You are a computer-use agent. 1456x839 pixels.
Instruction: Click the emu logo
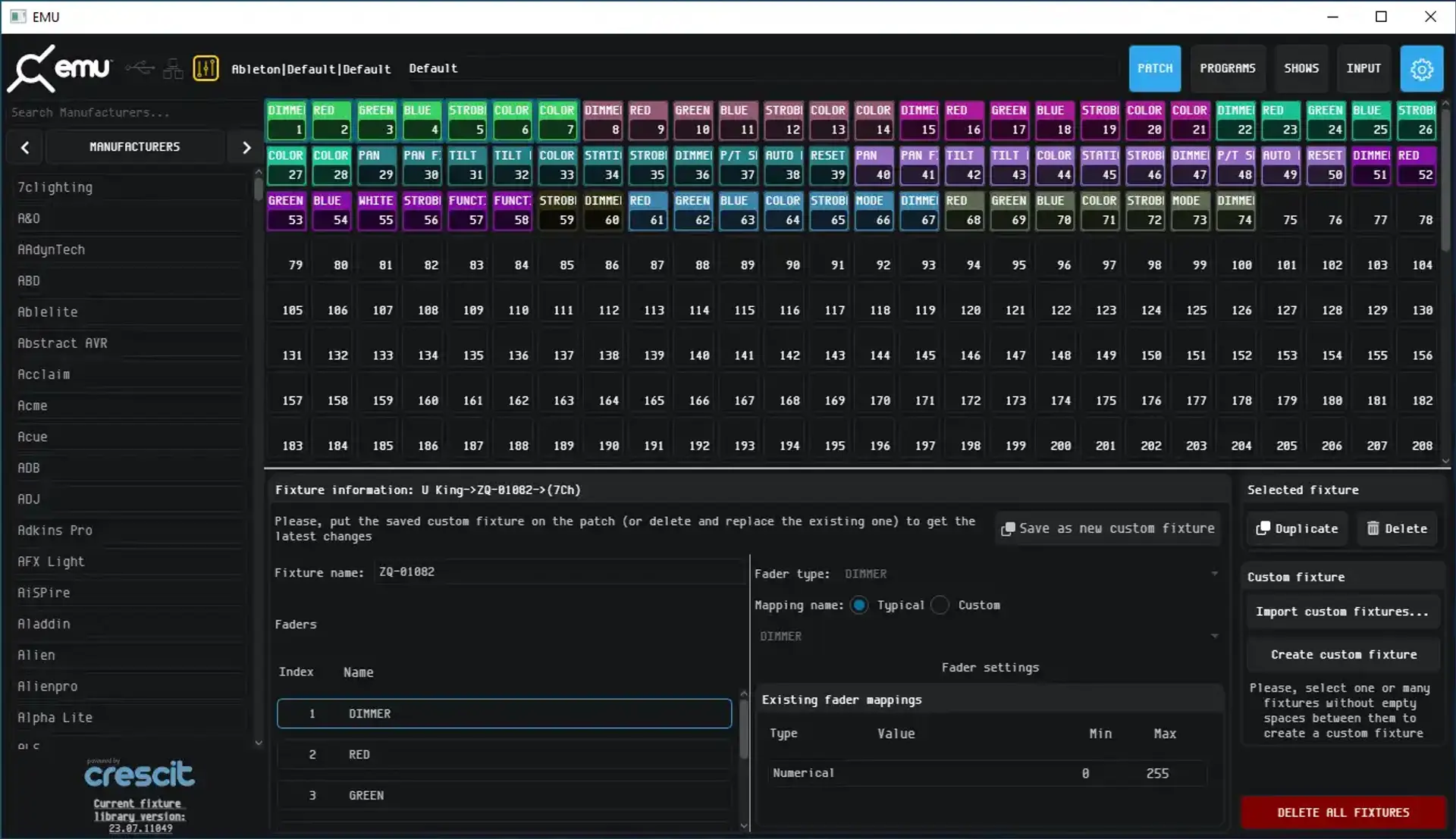61,68
